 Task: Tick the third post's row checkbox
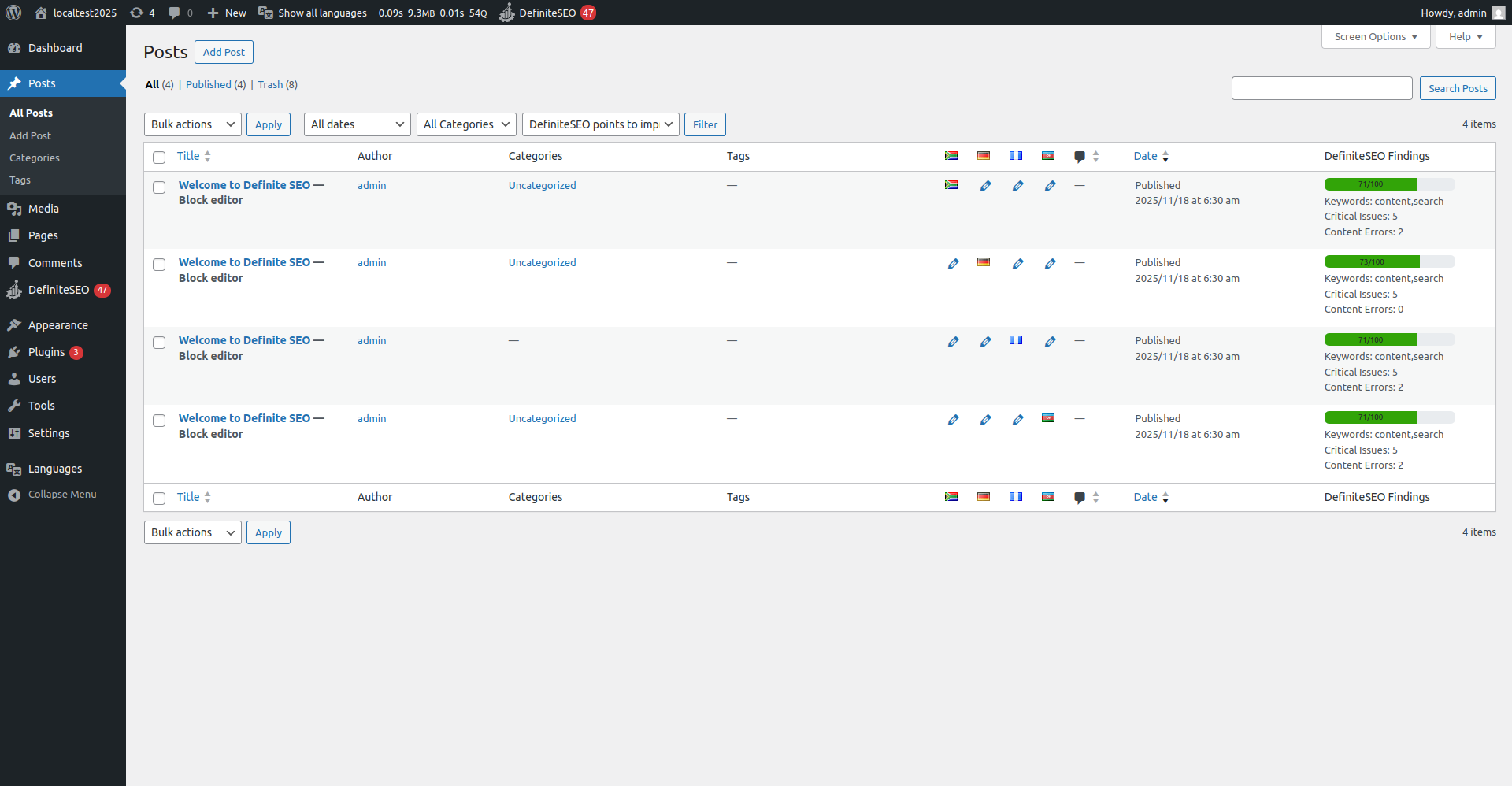pos(159,343)
